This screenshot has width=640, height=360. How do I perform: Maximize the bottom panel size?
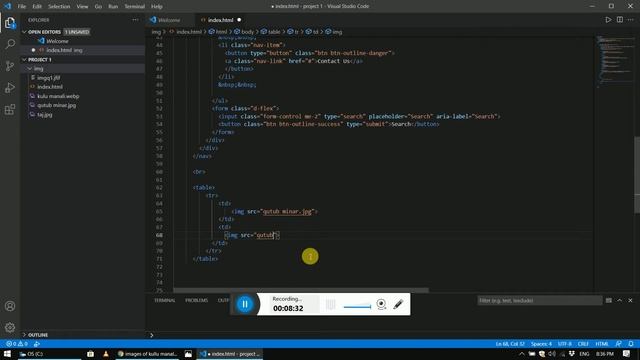tap(620, 300)
